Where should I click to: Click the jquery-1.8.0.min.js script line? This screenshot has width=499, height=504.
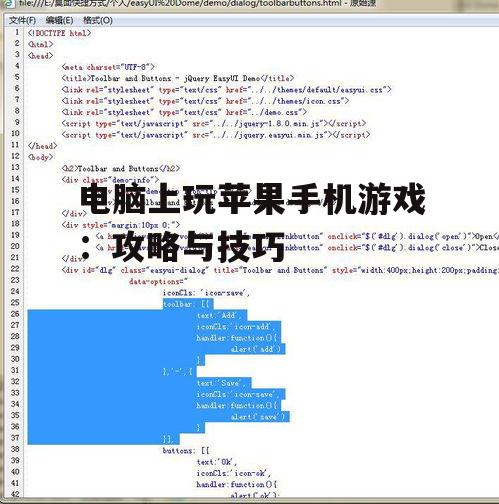pyautogui.click(x=214, y=124)
